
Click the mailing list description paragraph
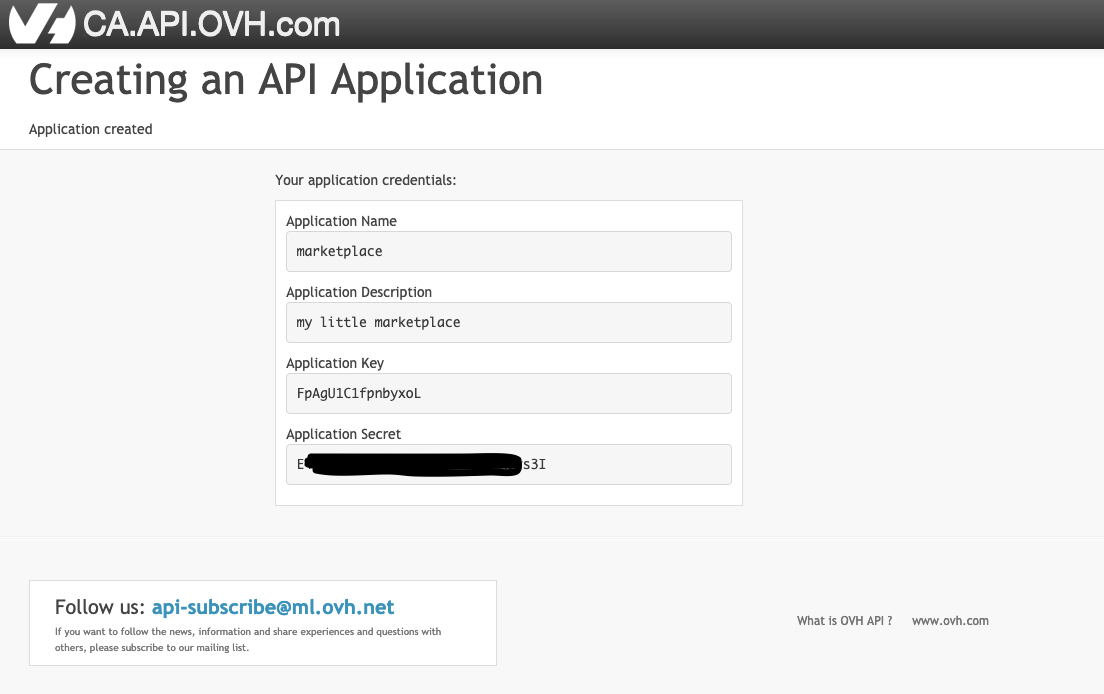248,639
